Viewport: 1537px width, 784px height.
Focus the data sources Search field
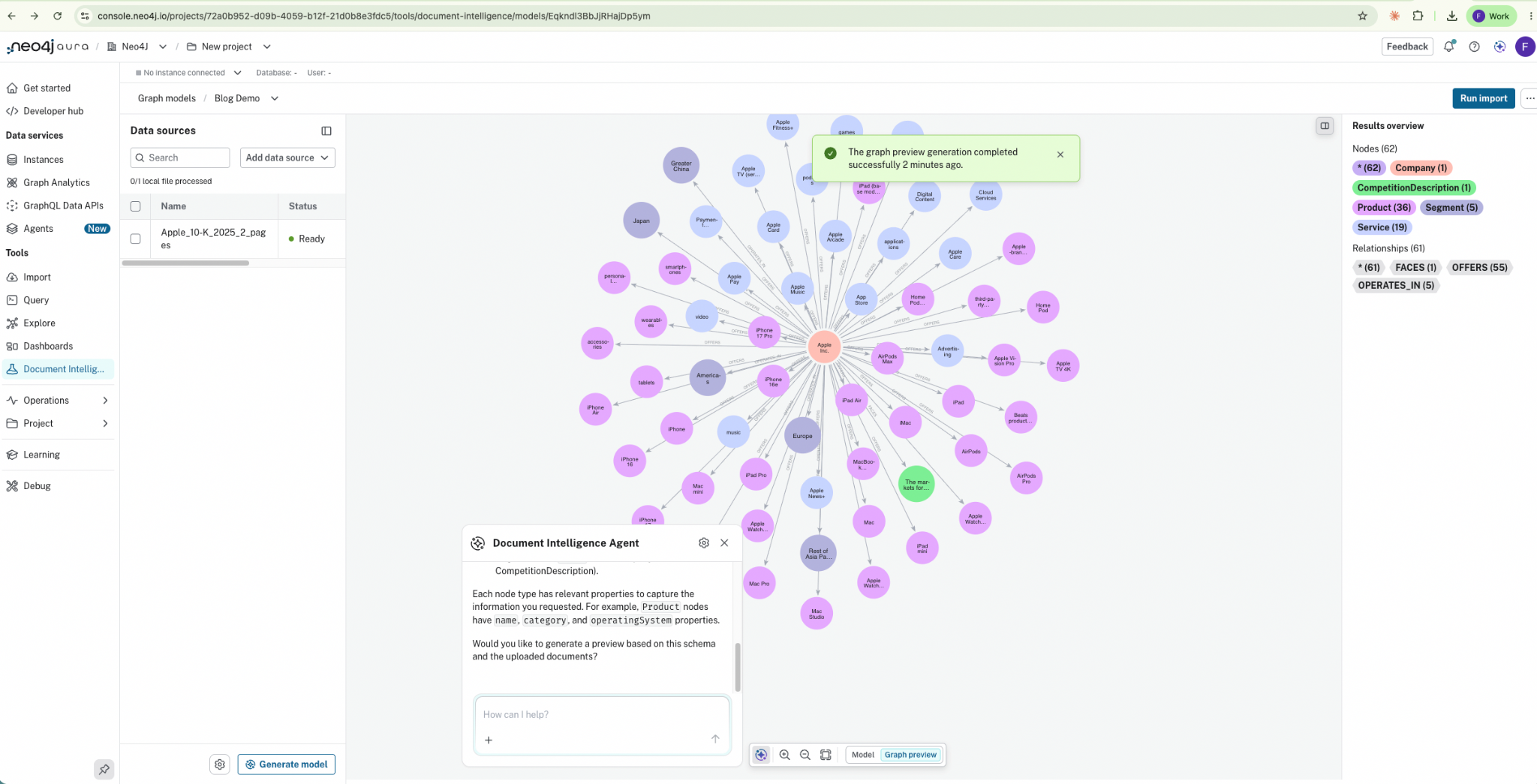pyautogui.click(x=180, y=158)
